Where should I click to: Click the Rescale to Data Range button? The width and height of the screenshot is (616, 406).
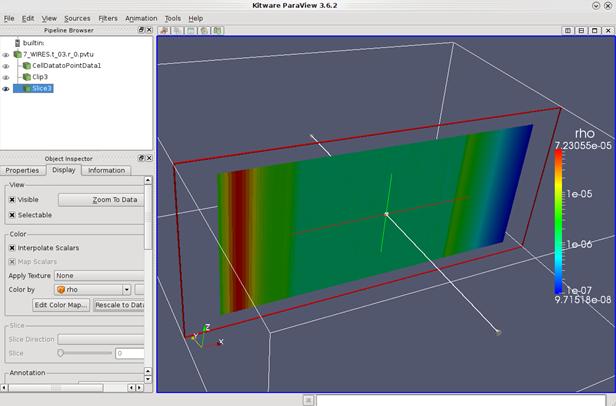(x=119, y=305)
